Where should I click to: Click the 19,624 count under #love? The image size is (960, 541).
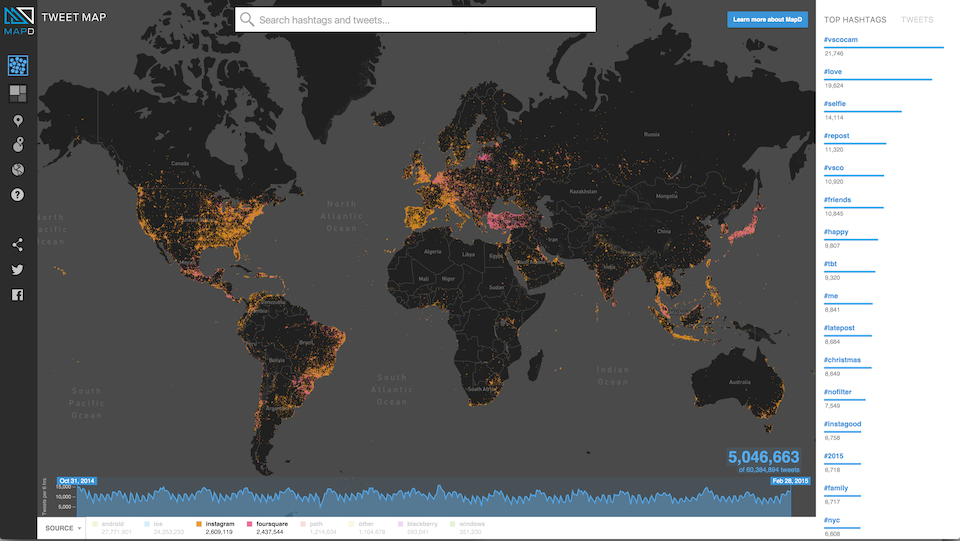(x=833, y=86)
